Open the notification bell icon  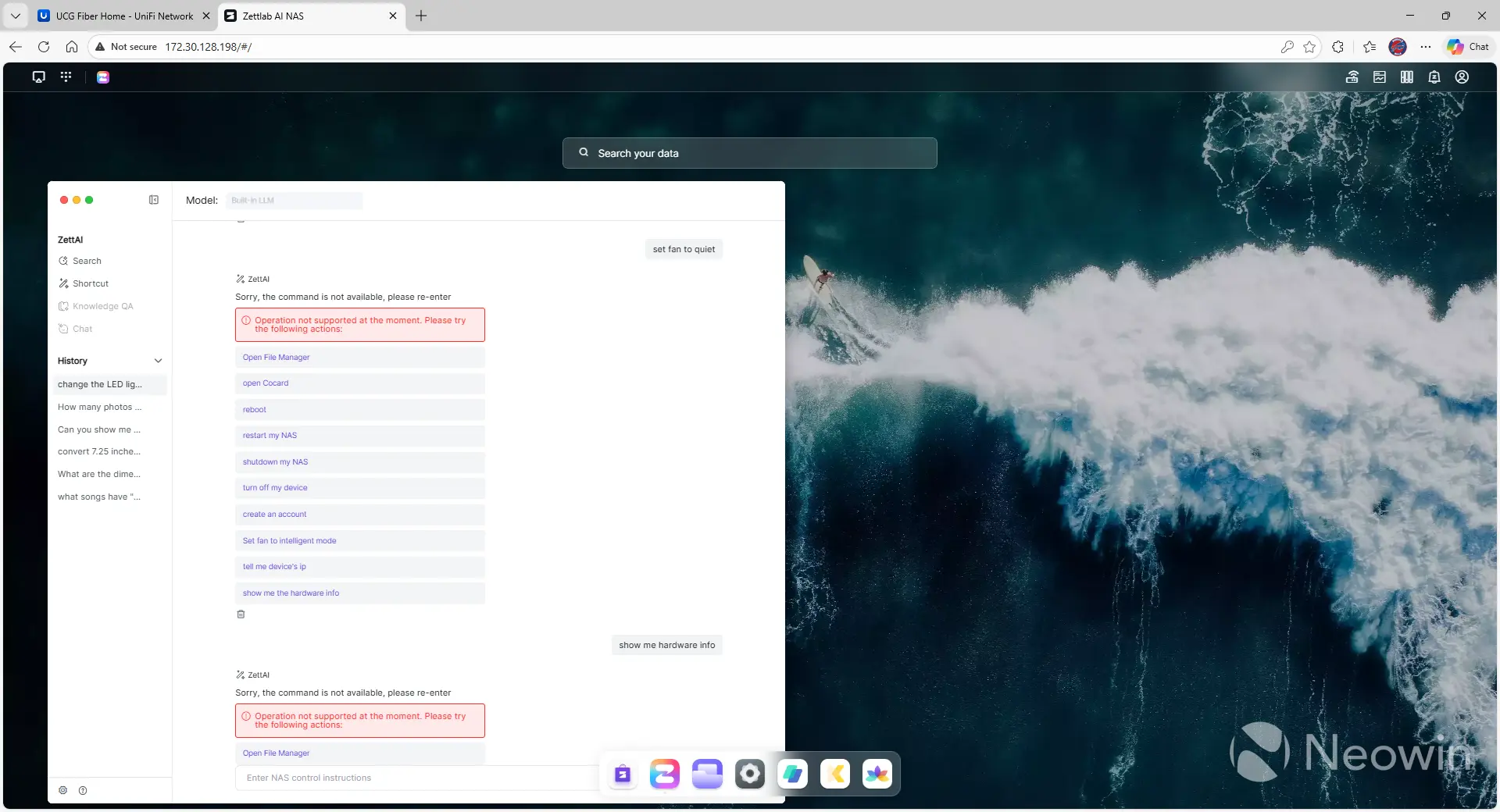pyautogui.click(x=1434, y=77)
